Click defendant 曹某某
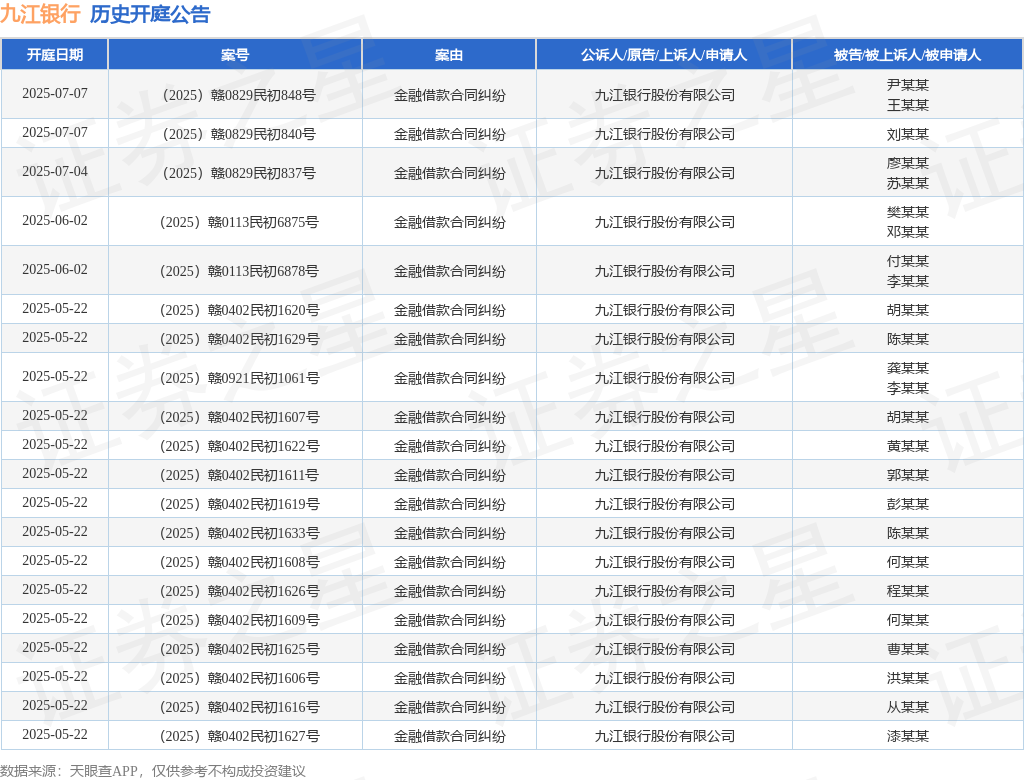The height and width of the screenshot is (780, 1024). point(908,649)
